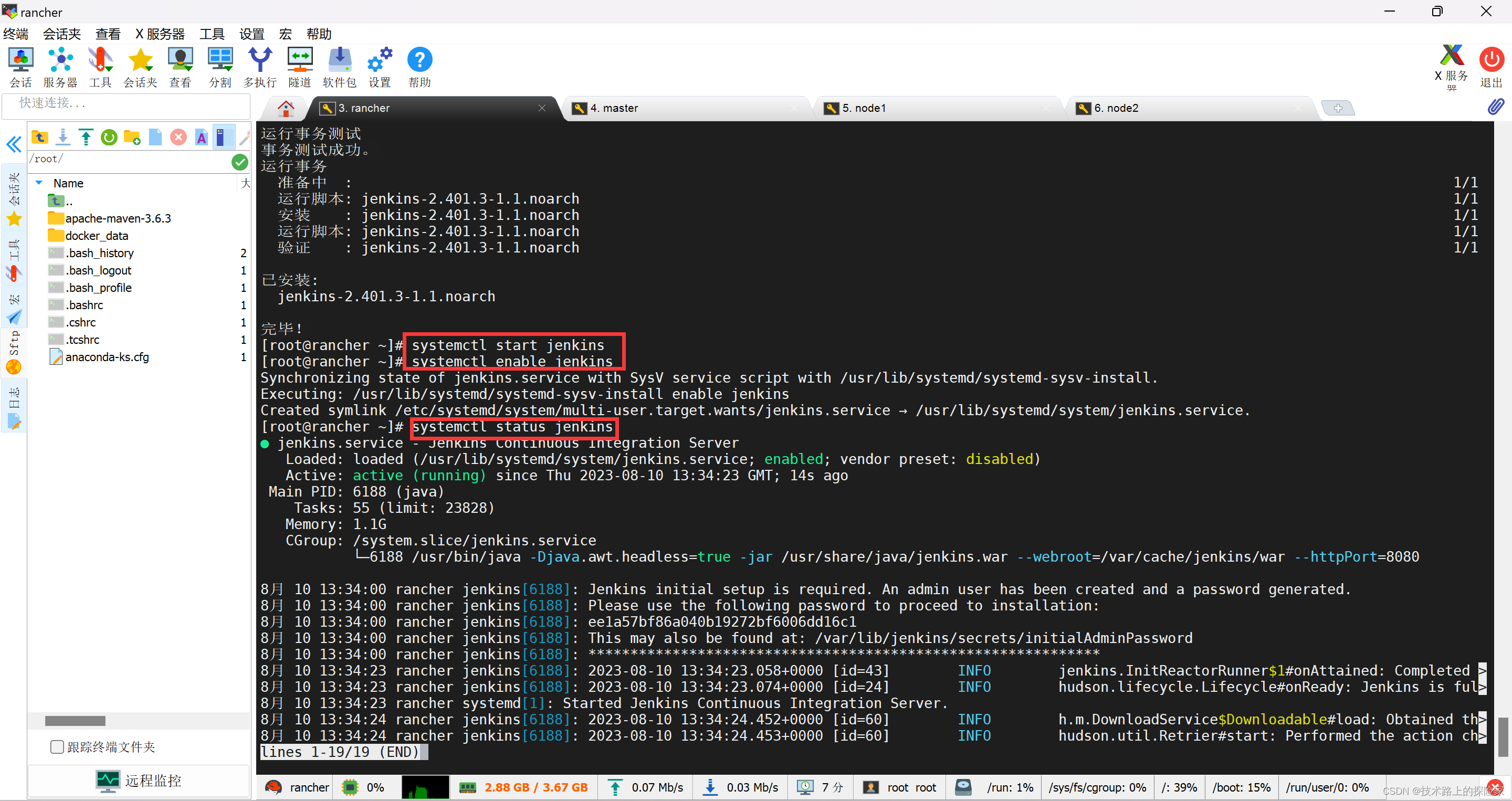Open the 软件包 package manager icon
The height and width of the screenshot is (801, 1512).
(x=339, y=66)
